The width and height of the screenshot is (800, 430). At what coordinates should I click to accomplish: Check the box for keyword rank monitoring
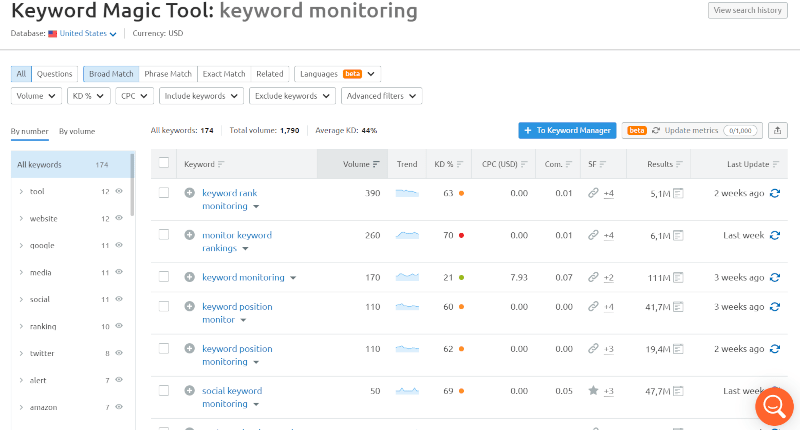tap(164, 192)
